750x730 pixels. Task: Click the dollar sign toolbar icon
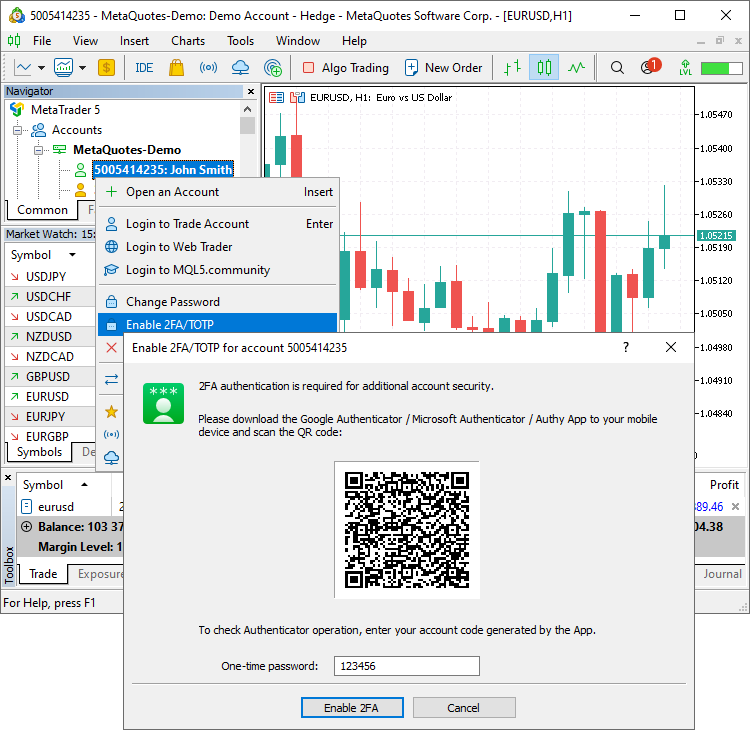pos(106,68)
